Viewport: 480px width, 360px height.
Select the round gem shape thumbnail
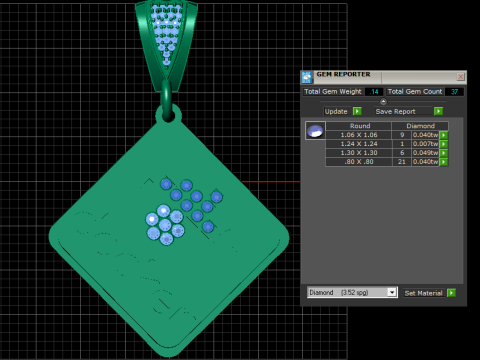click(315, 130)
